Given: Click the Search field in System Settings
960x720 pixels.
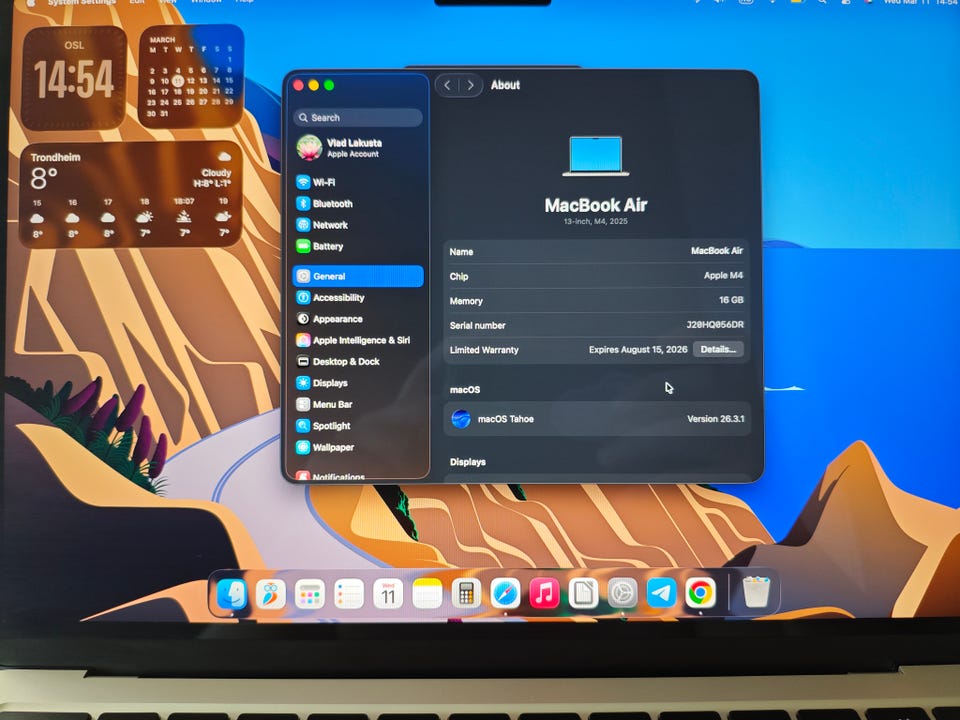Looking at the screenshot, I should point(358,118).
